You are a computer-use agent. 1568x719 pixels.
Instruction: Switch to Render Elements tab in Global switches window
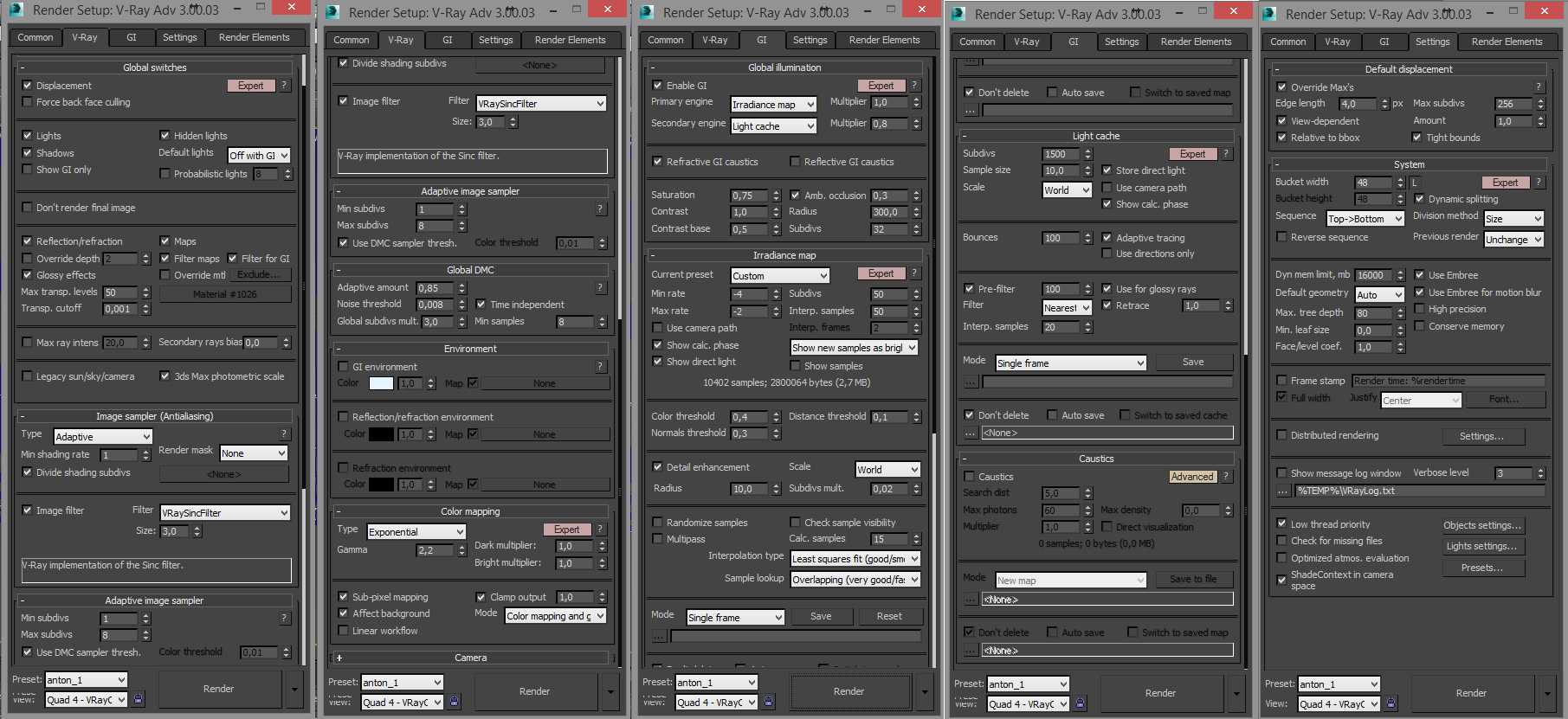pyautogui.click(x=255, y=37)
